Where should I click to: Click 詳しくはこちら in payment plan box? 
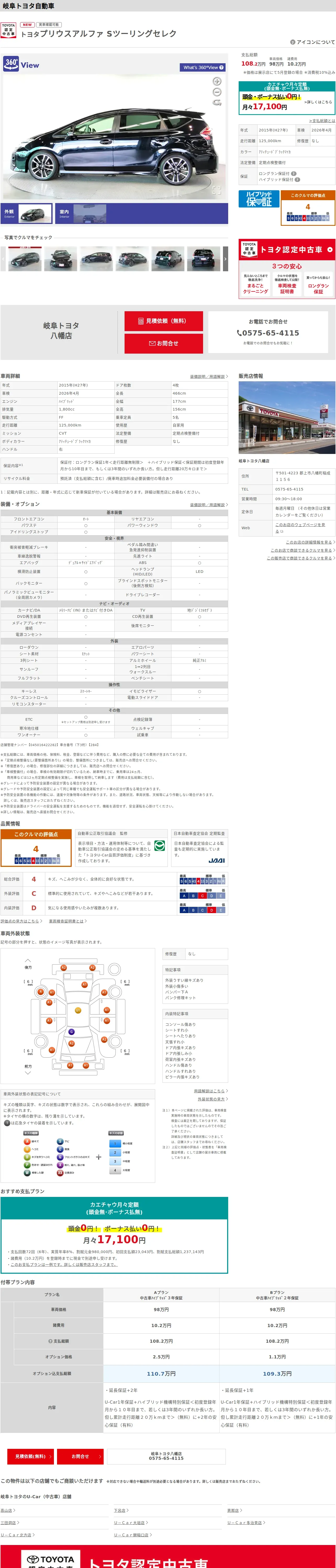click(318, 102)
